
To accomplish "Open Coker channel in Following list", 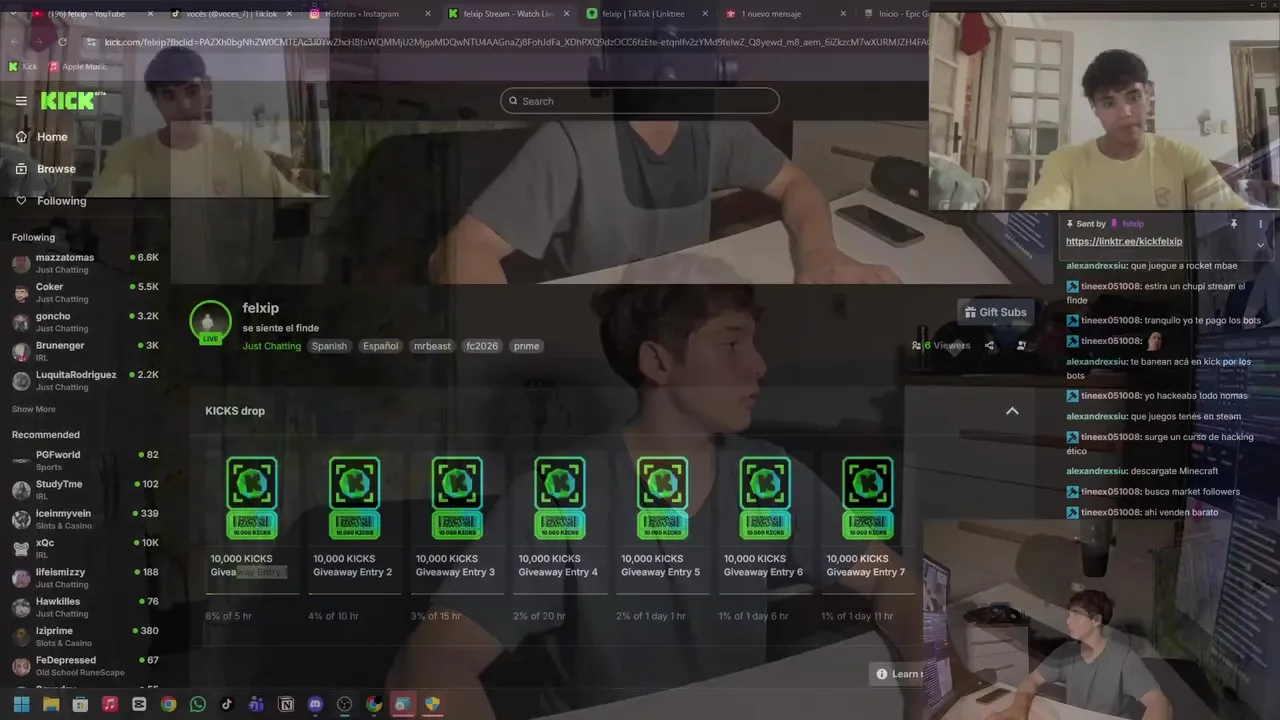I will pyautogui.click(x=85, y=293).
